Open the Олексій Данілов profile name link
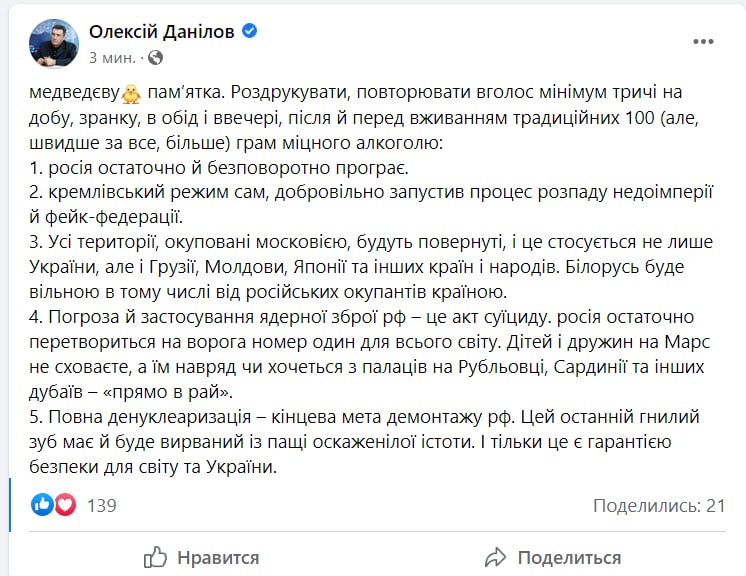 162,31
